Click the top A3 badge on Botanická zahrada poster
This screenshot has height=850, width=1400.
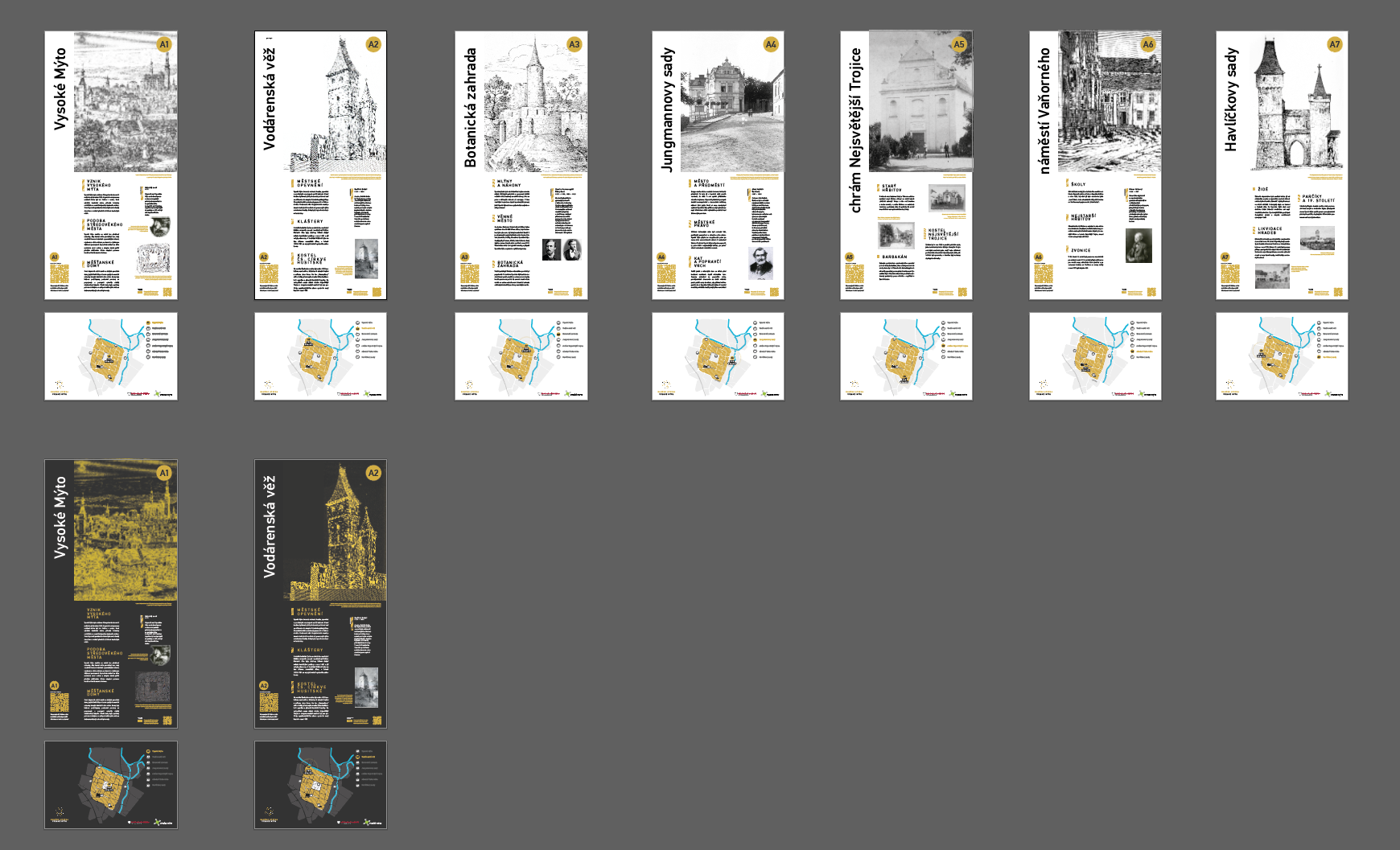[574, 45]
